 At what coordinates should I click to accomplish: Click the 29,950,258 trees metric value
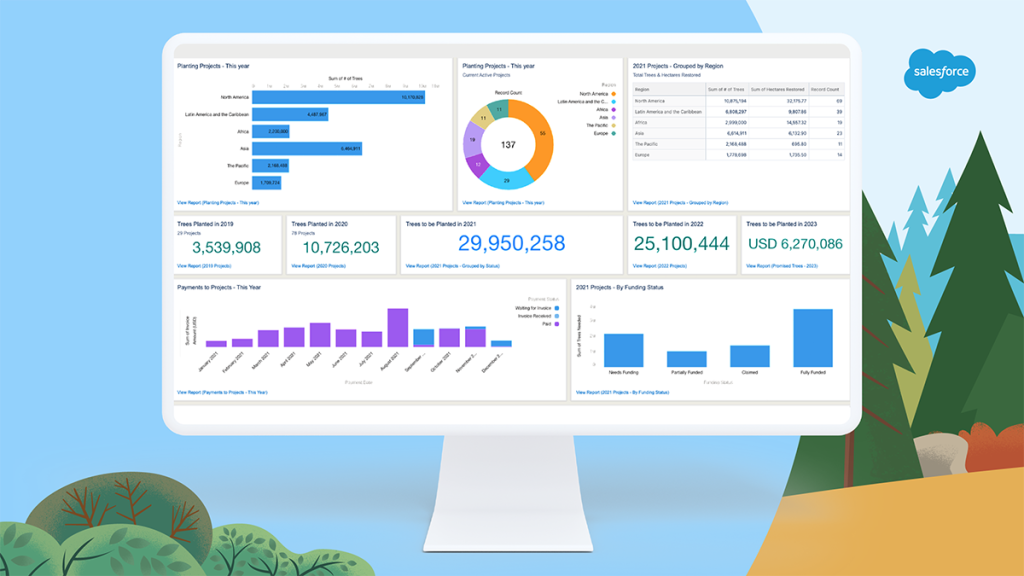coord(512,243)
